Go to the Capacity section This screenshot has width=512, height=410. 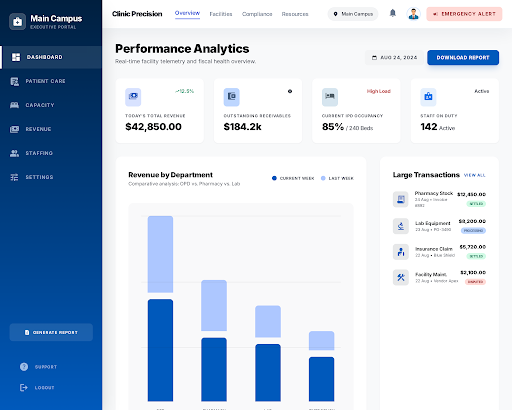click(51, 105)
